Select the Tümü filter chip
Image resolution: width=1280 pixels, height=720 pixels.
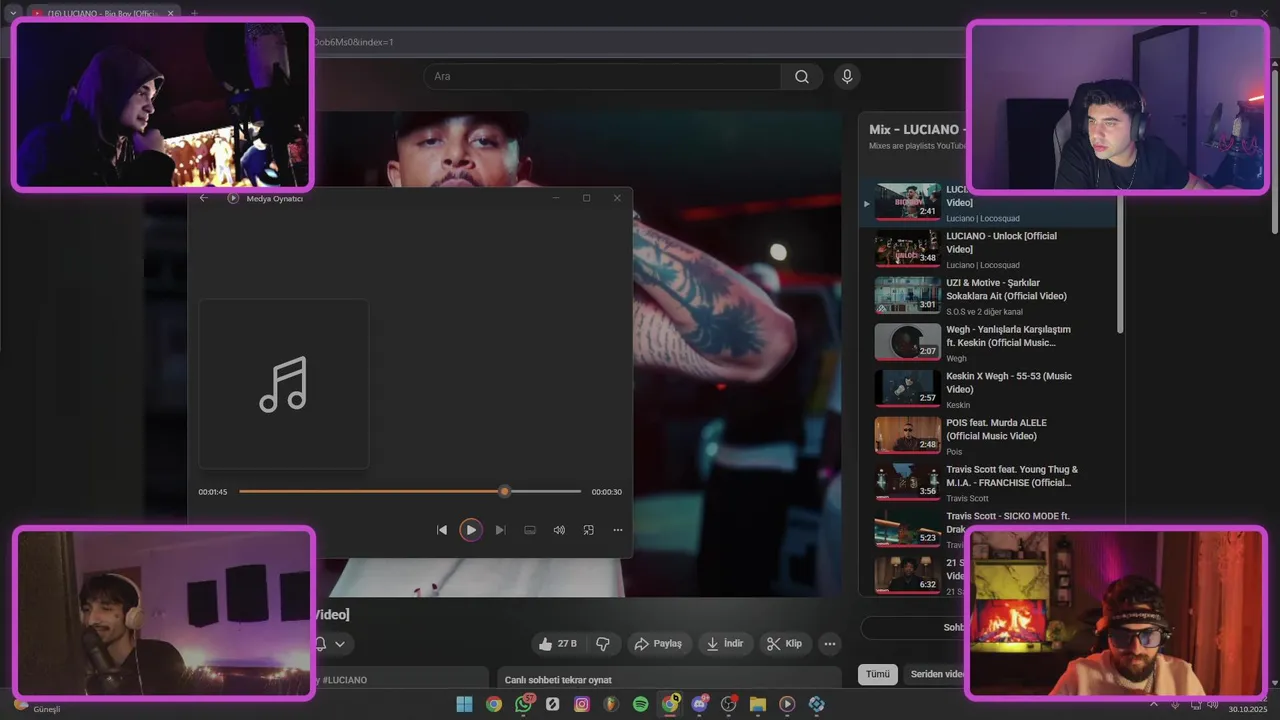point(877,674)
